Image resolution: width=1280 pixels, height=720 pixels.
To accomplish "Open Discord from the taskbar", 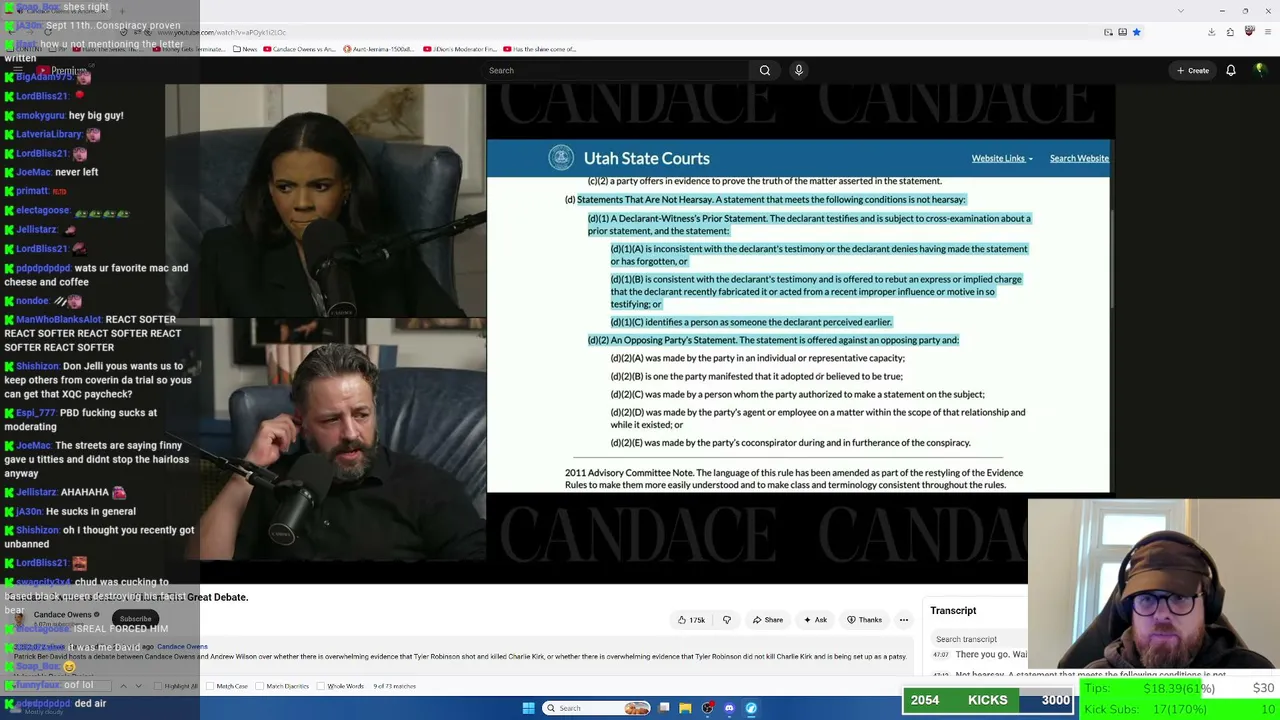I will click(x=729, y=708).
